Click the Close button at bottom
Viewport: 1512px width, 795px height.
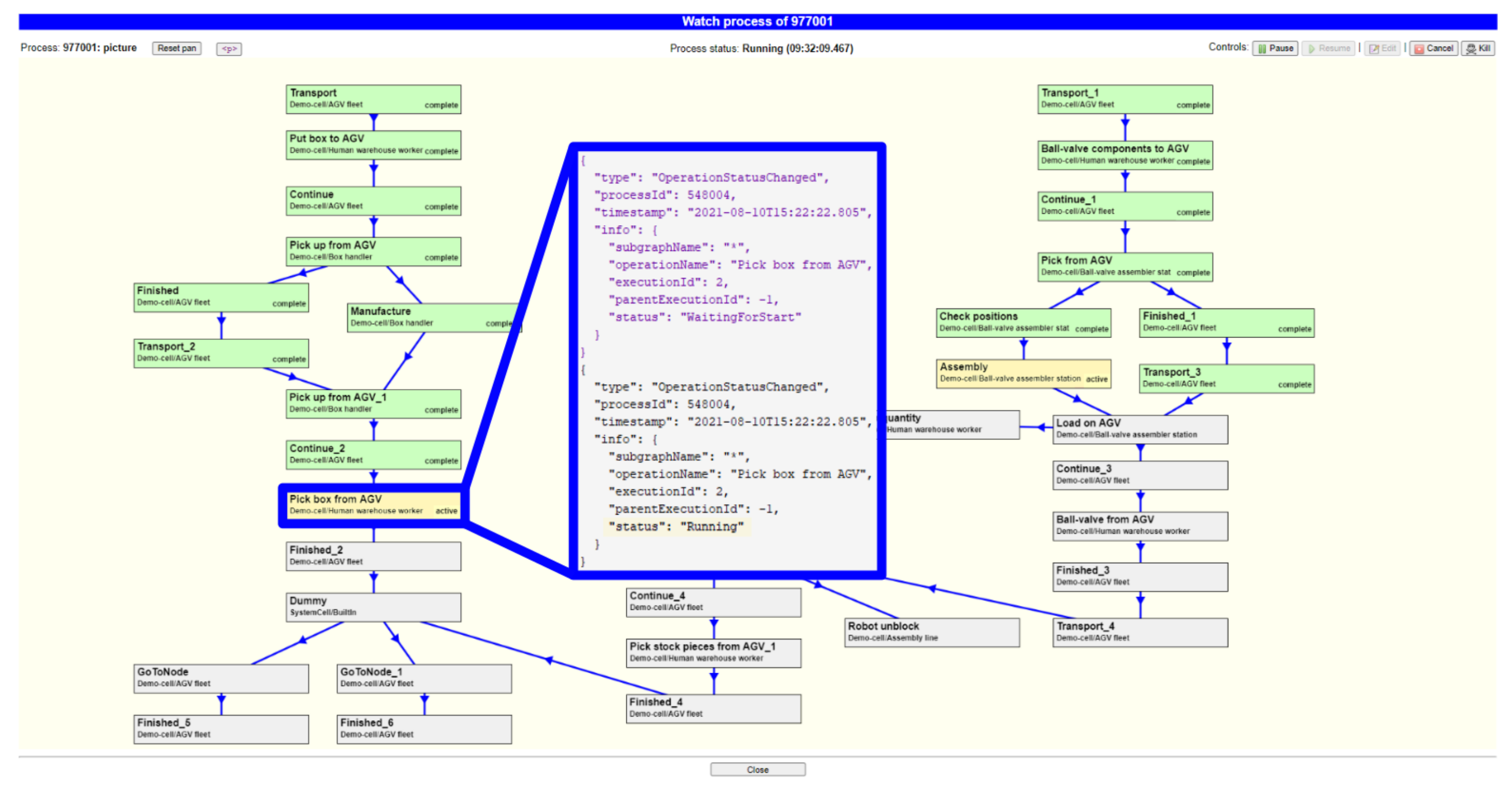click(757, 769)
